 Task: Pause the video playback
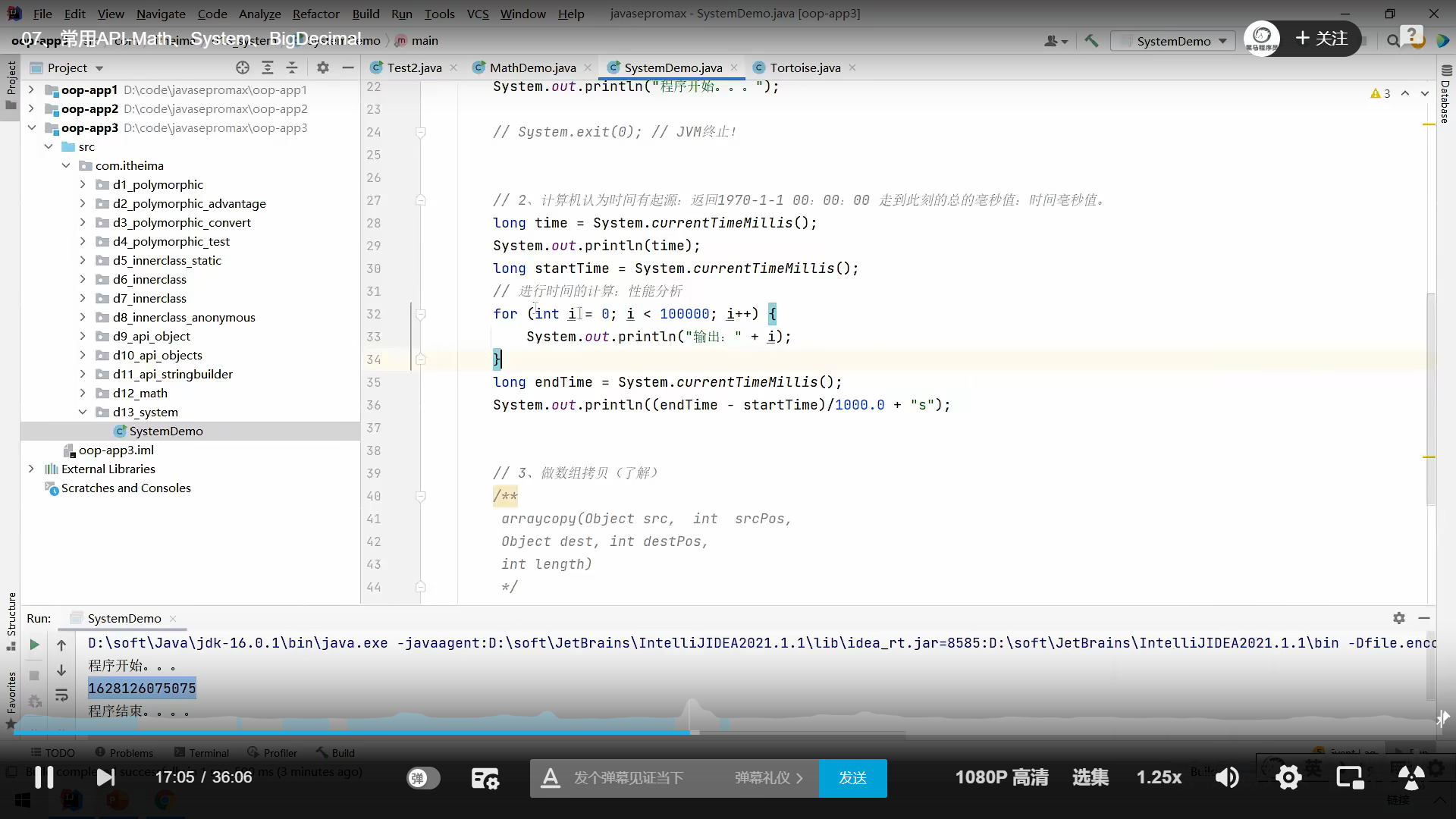44,777
